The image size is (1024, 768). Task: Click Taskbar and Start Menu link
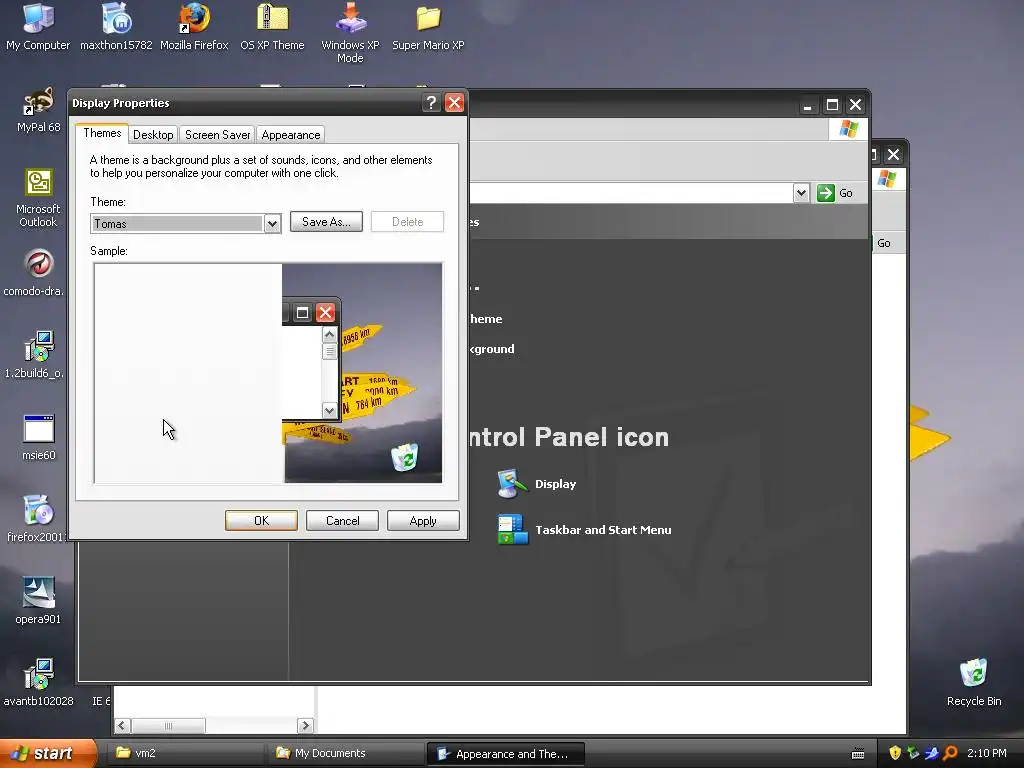[603, 530]
